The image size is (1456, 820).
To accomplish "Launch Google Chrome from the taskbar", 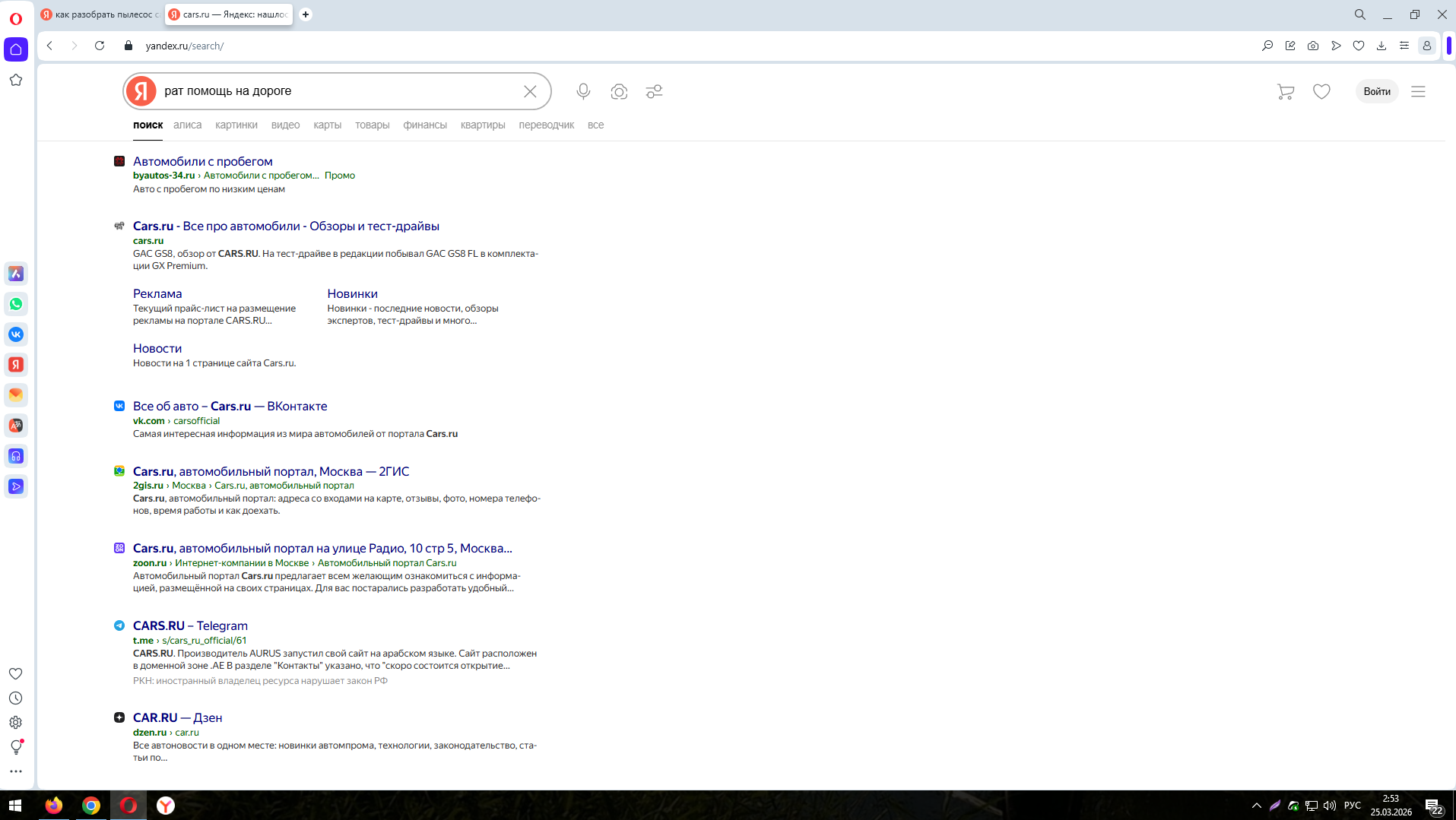I will point(91,806).
